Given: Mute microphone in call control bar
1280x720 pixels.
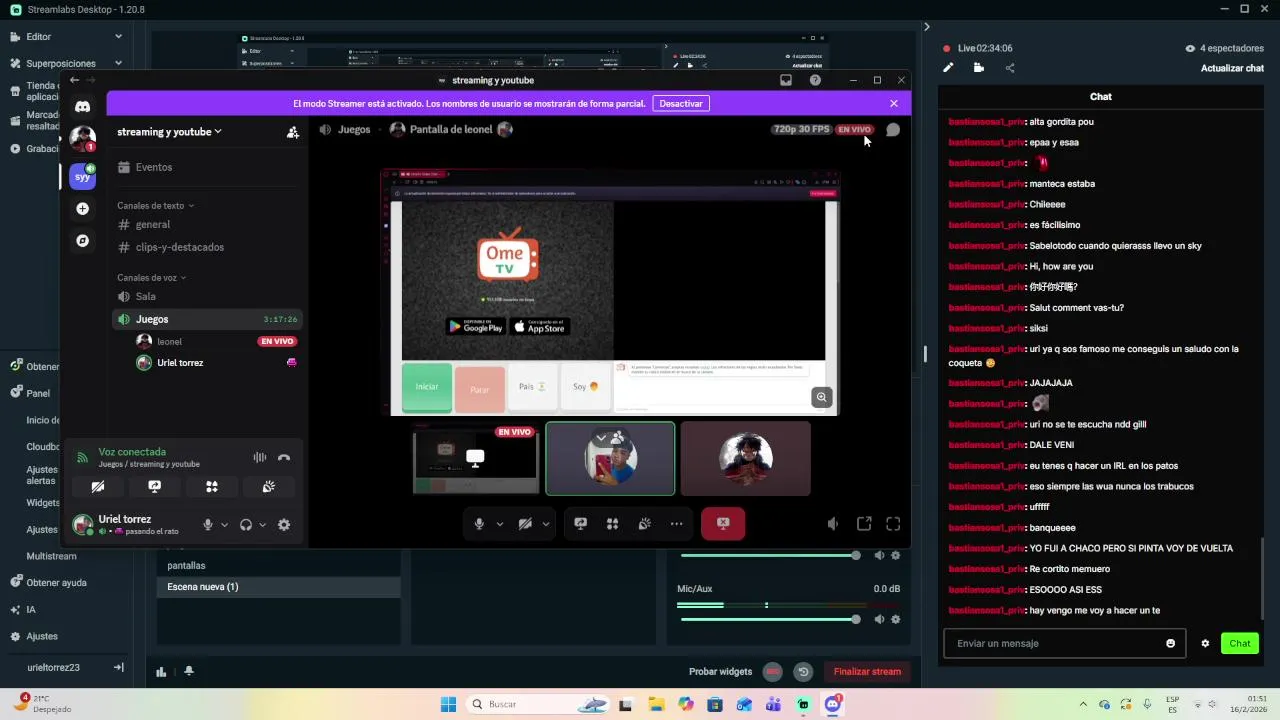Looking at the screenshot, I should click(x=479, y=524).
